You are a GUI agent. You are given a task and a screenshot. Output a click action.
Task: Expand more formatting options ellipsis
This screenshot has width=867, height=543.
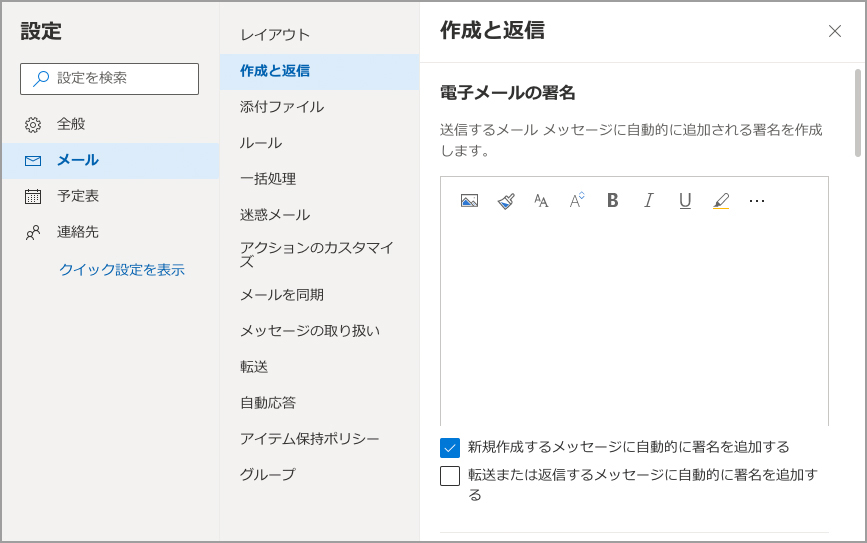coord(757,201)
